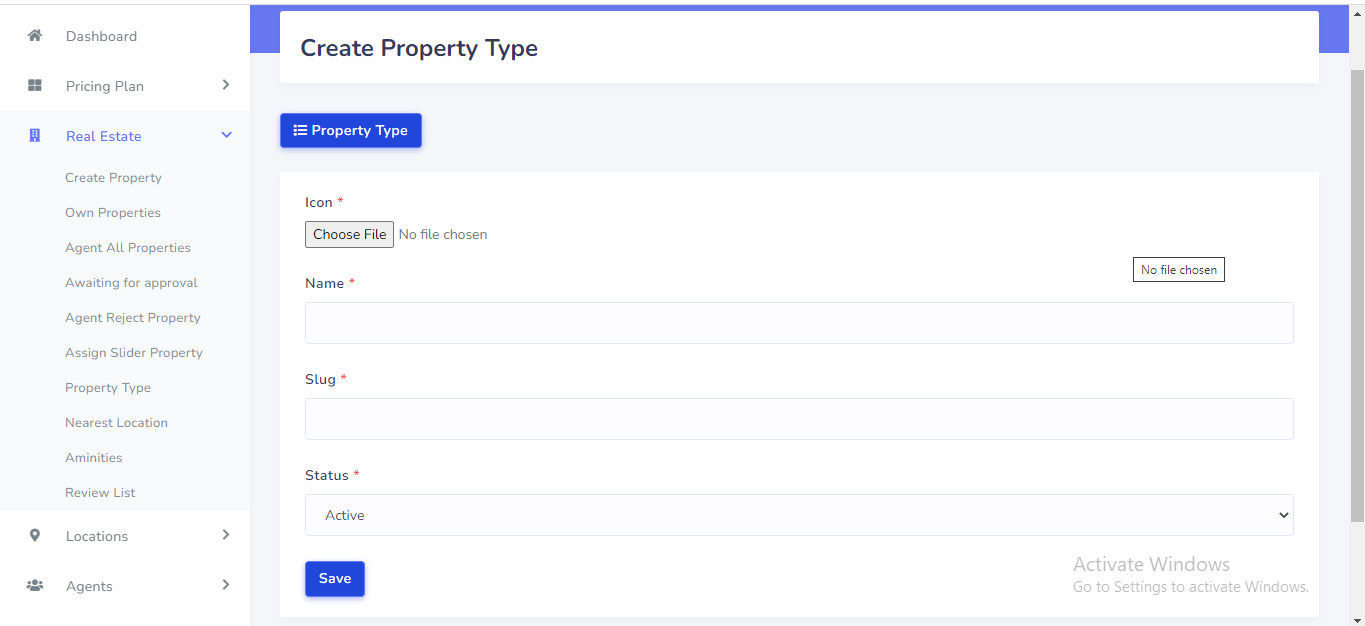1365x626 pixels.
Task: Open Create Property in sidebar
Action: point(113,178)
